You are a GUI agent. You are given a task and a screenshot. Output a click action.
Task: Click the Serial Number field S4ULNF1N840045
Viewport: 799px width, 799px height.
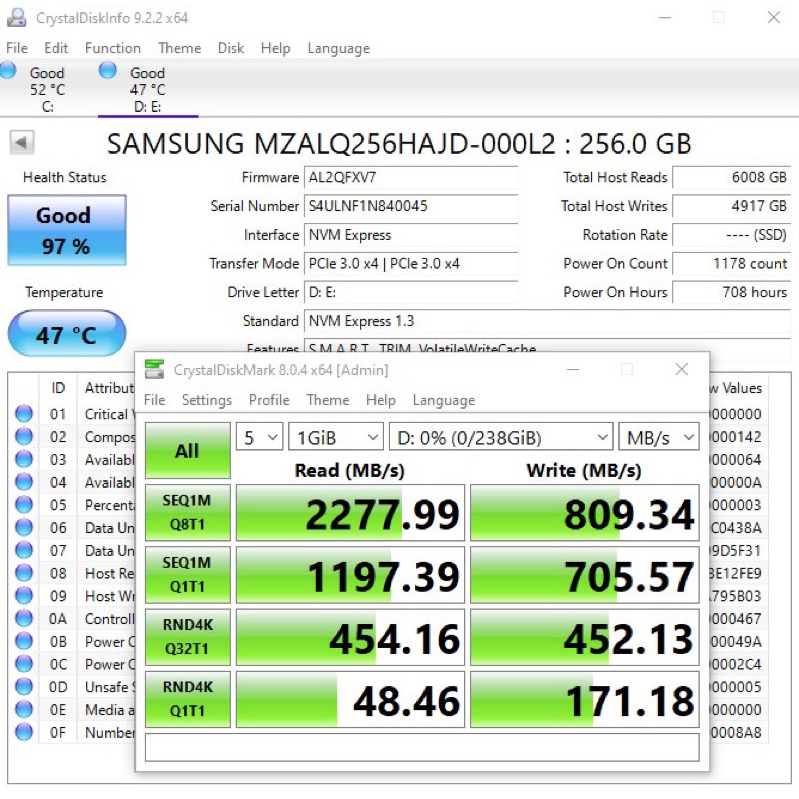click(x=411, y=206)
